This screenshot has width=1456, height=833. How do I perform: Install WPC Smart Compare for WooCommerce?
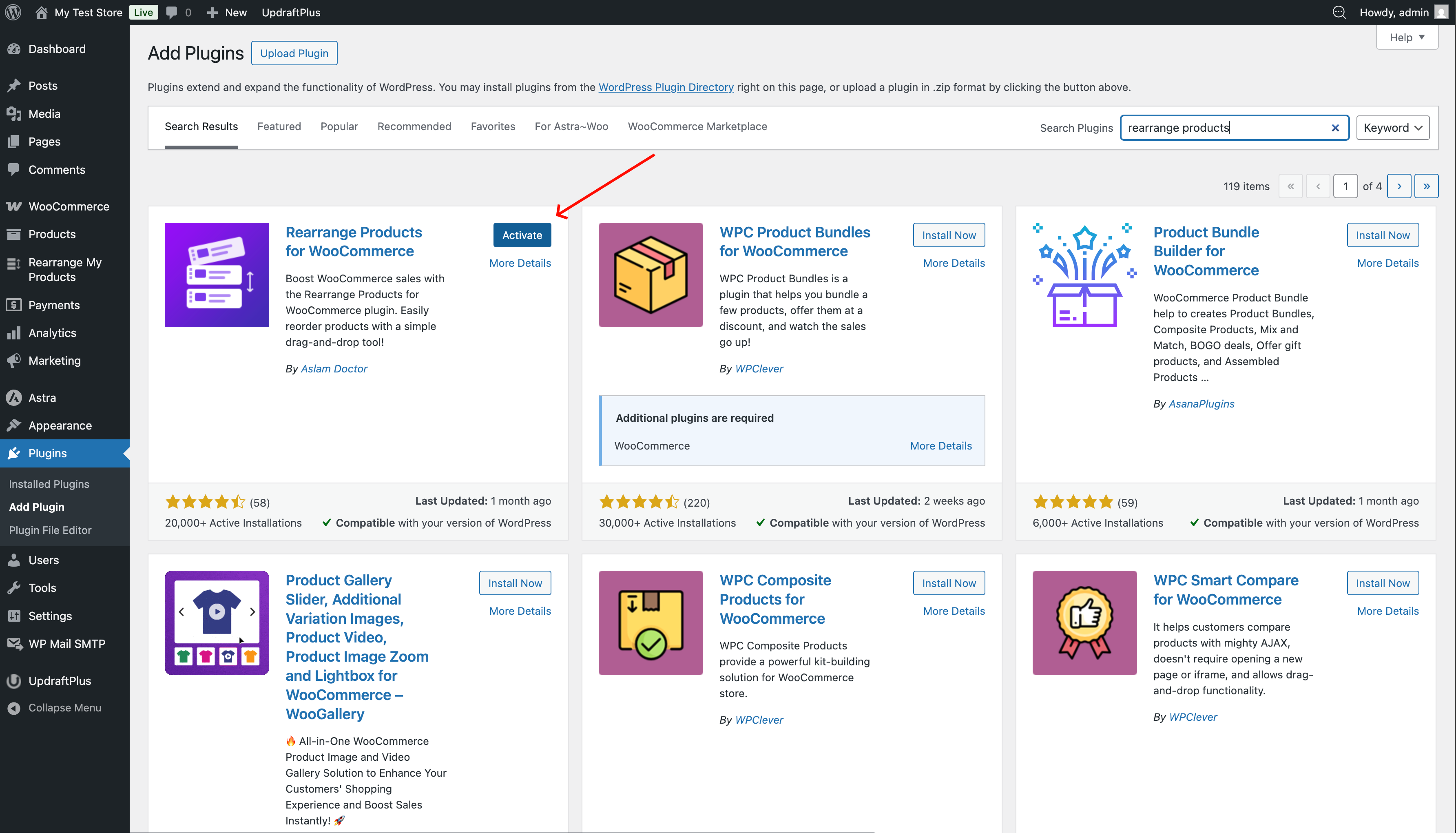tap(1383, 583)
